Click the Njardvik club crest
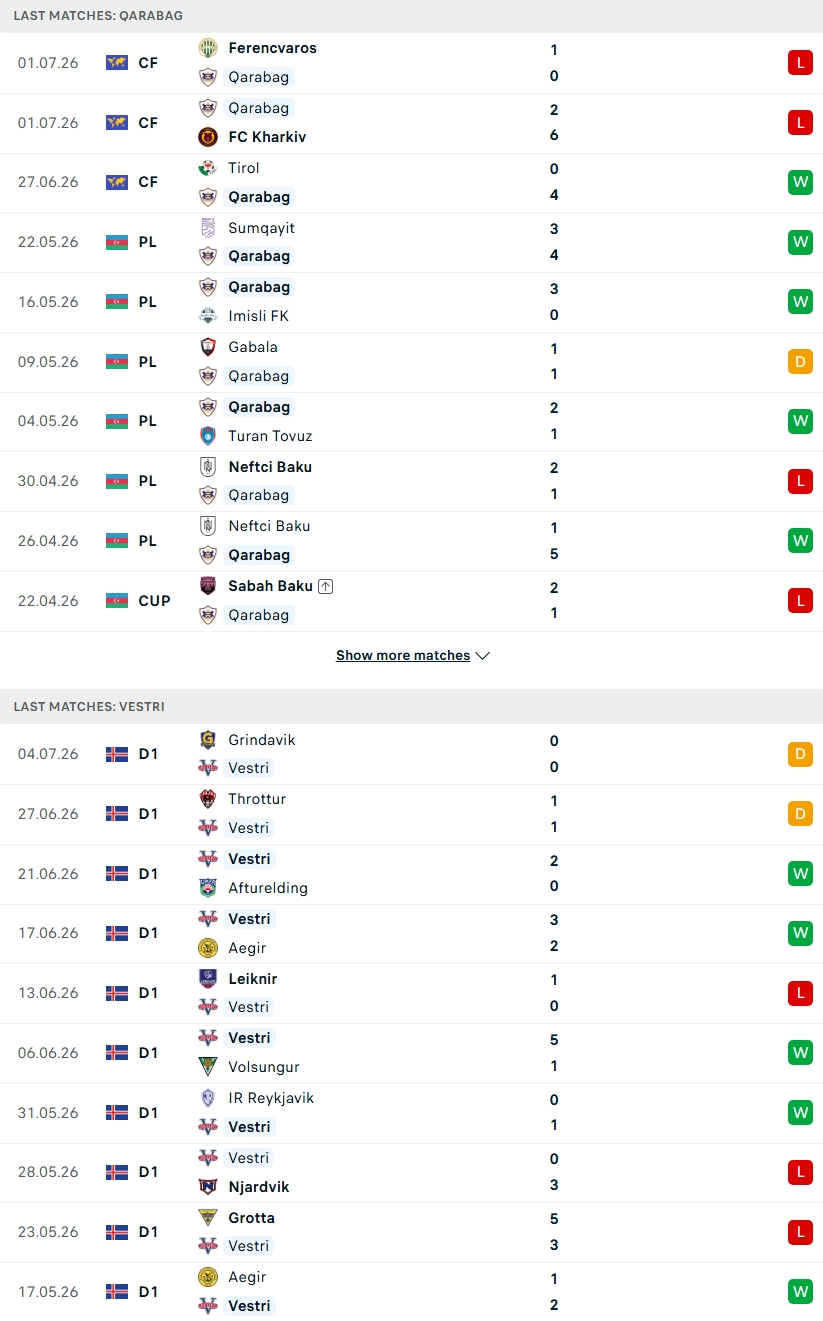This screenshot has height=1321, width=823. pos(208,1187)
